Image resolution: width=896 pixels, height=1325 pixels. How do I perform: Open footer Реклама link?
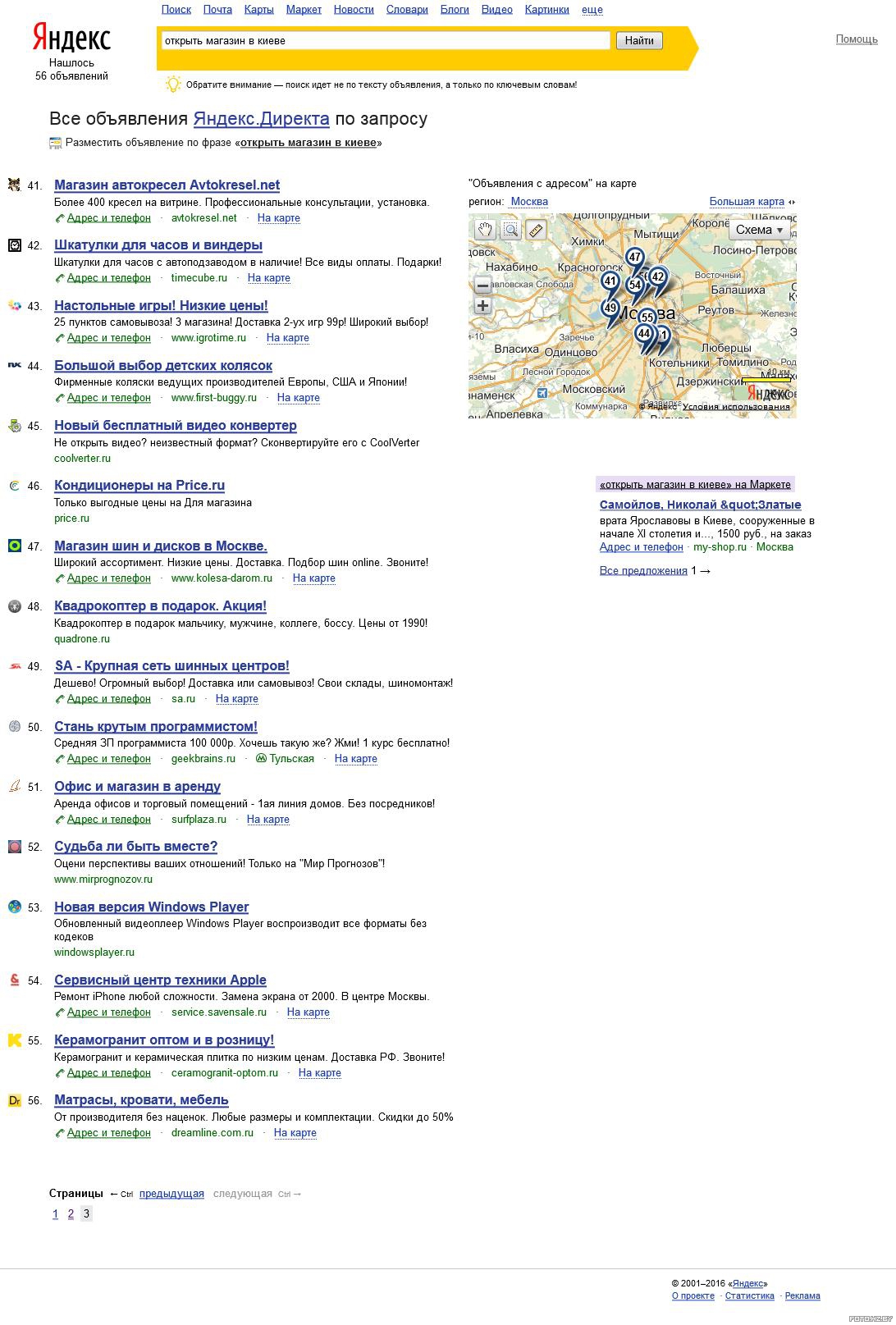[802, 1295]
